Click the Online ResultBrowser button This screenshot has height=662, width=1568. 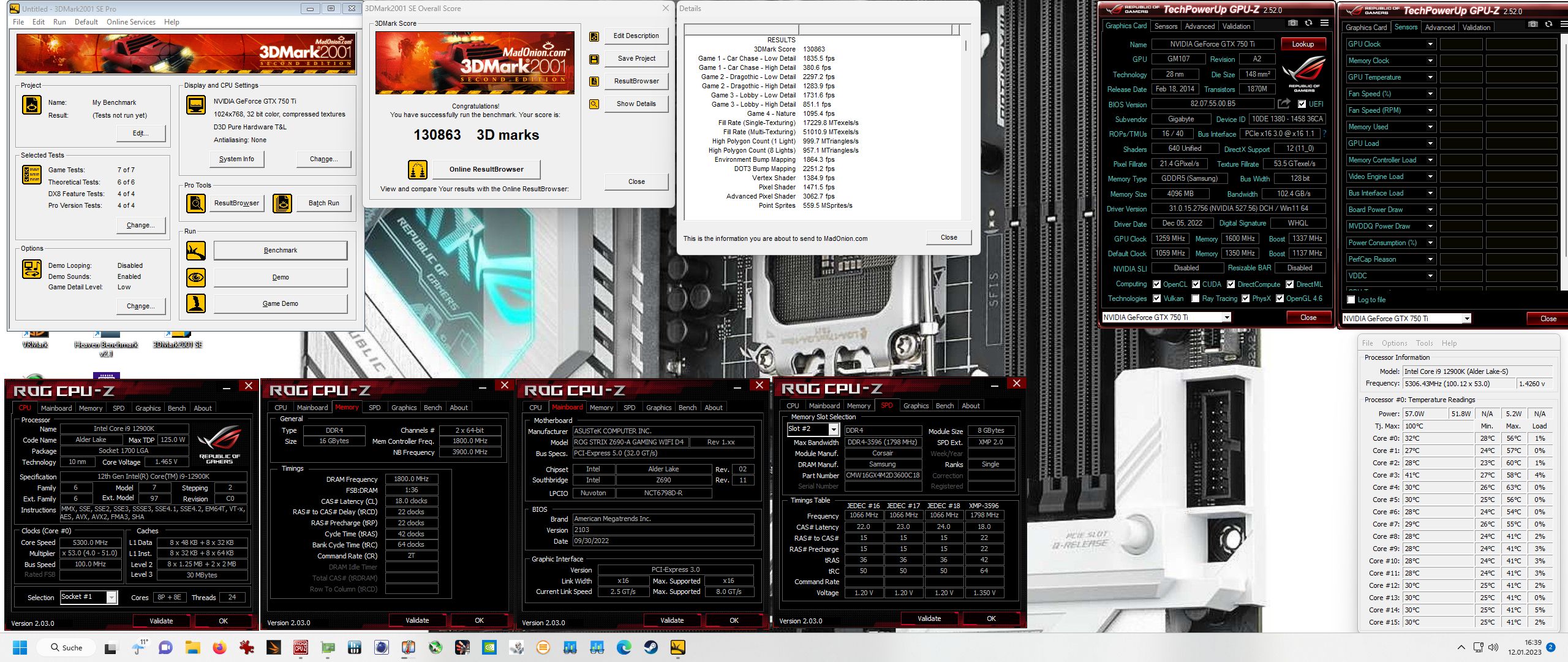tap(486, 170)
